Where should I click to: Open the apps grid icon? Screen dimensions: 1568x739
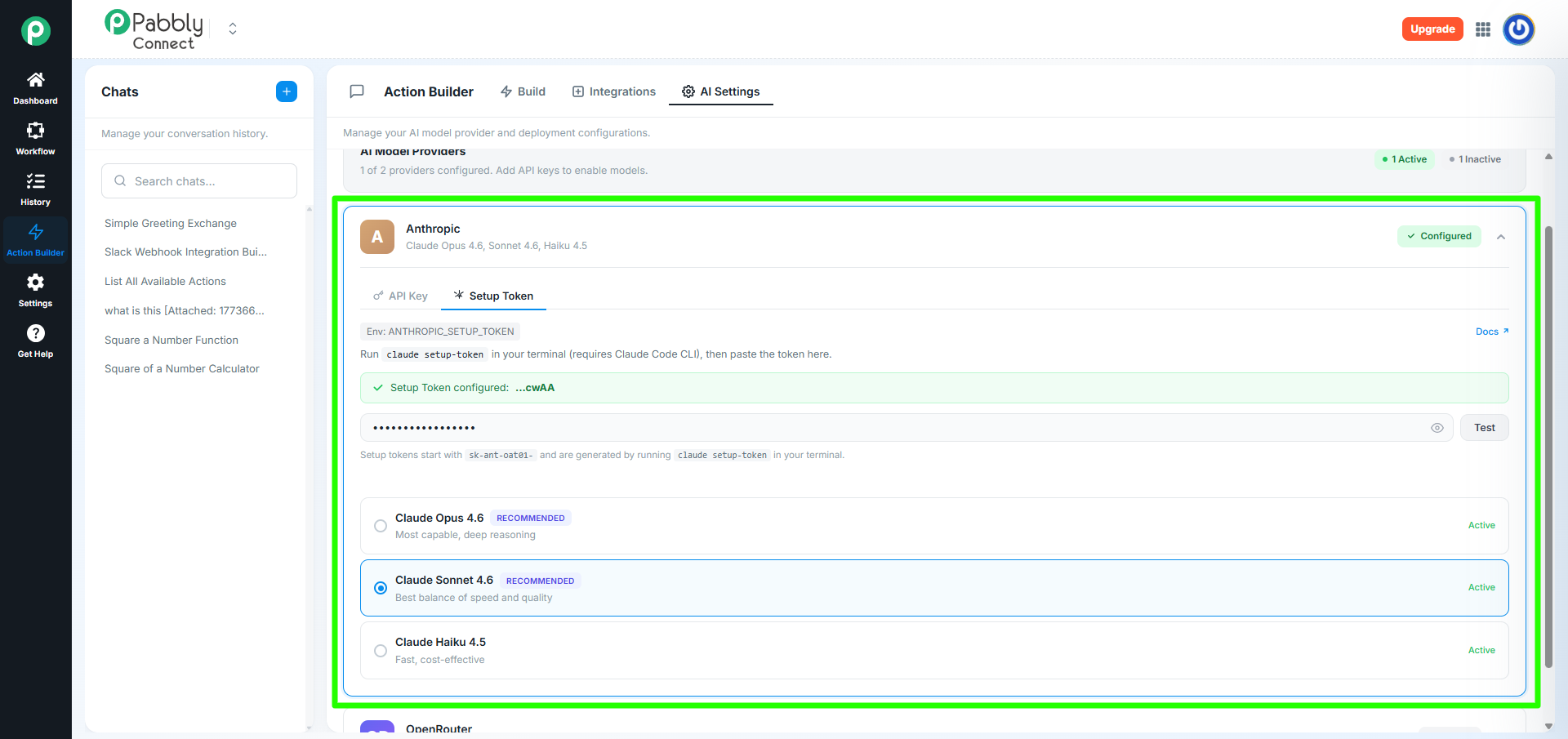[x=1483, y=29]
